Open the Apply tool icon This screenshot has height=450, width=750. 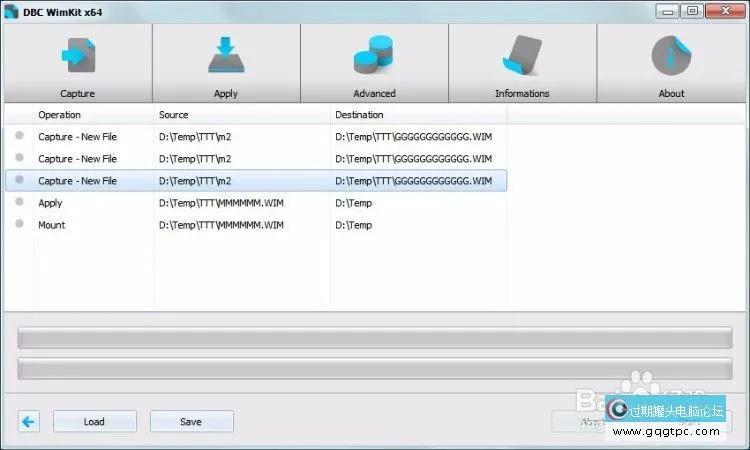pos(226,57)
